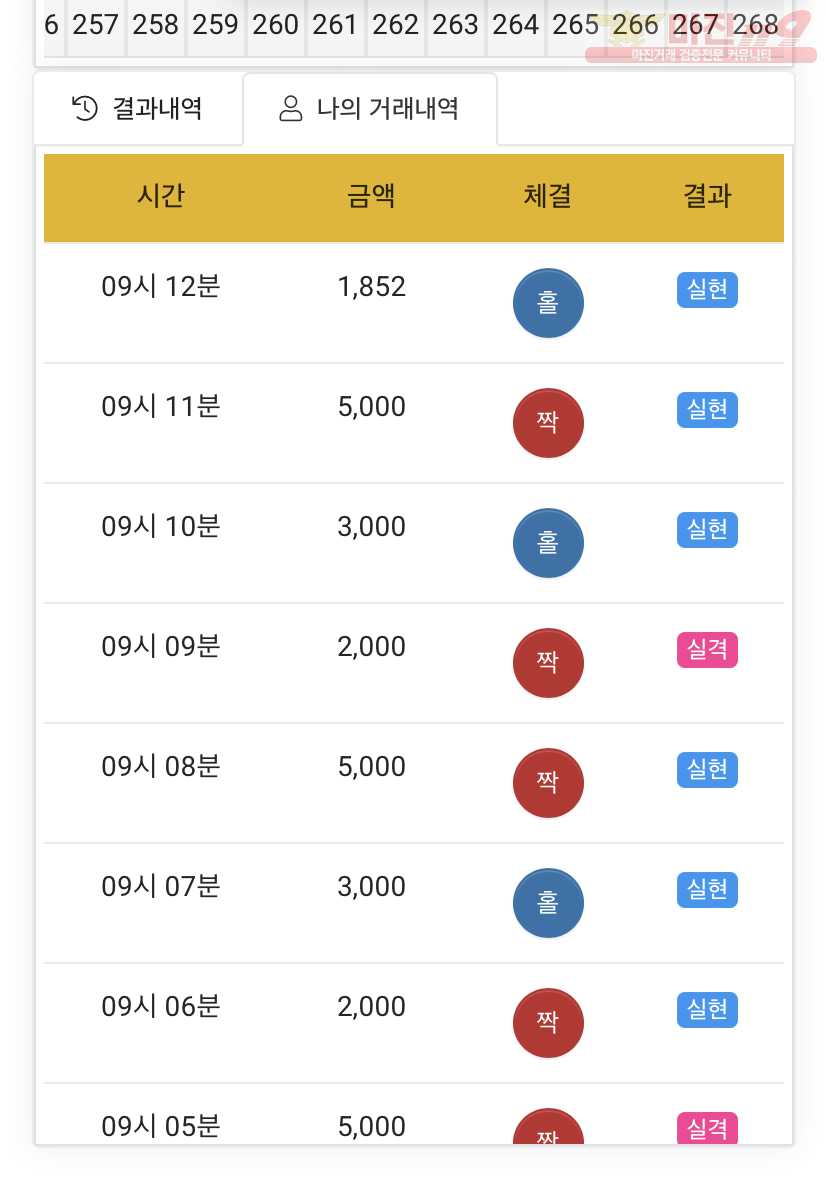Click the 홀 circle at 09시 07분
Image resolution: width=828 pixels, height=1193 pixels.
click(548, 903)
